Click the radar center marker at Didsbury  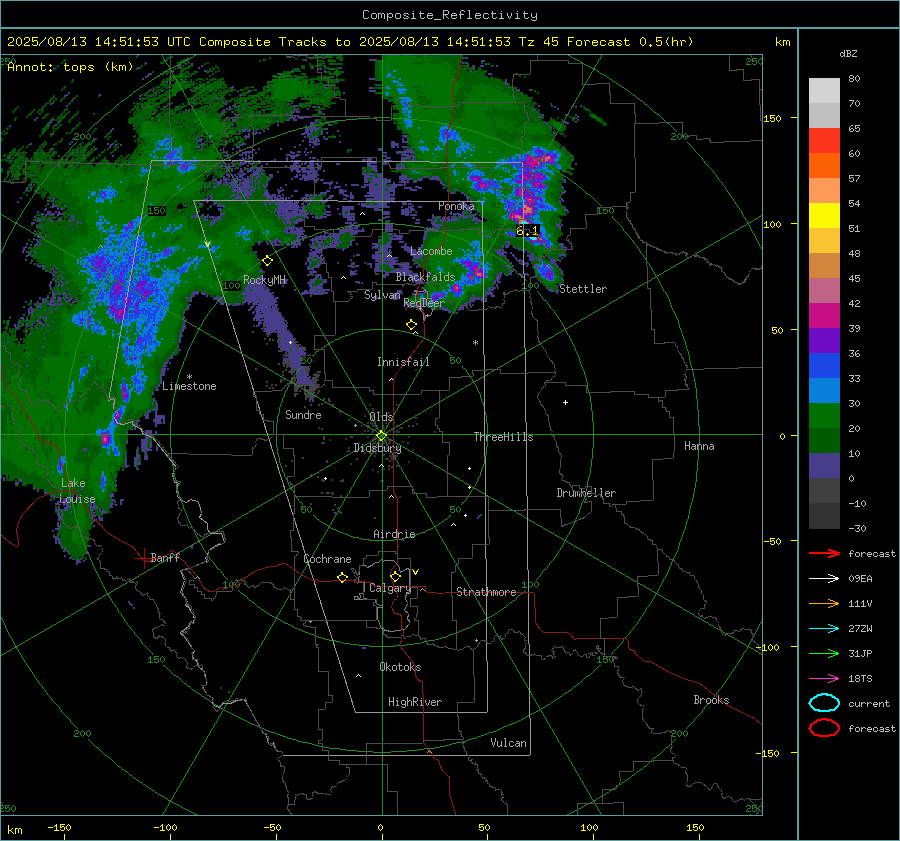[382, 436]
